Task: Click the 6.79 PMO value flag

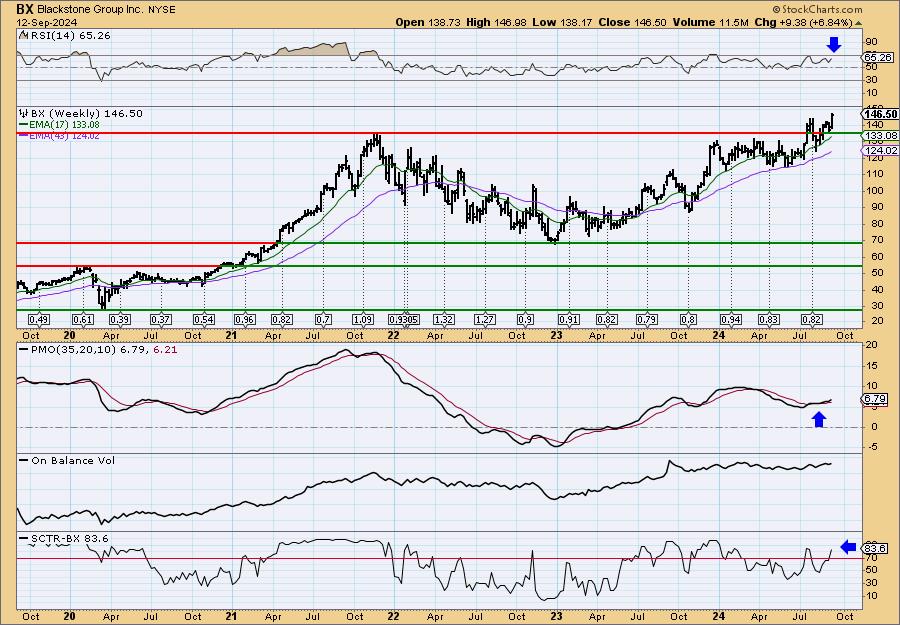Action: [x=876, y=398]
